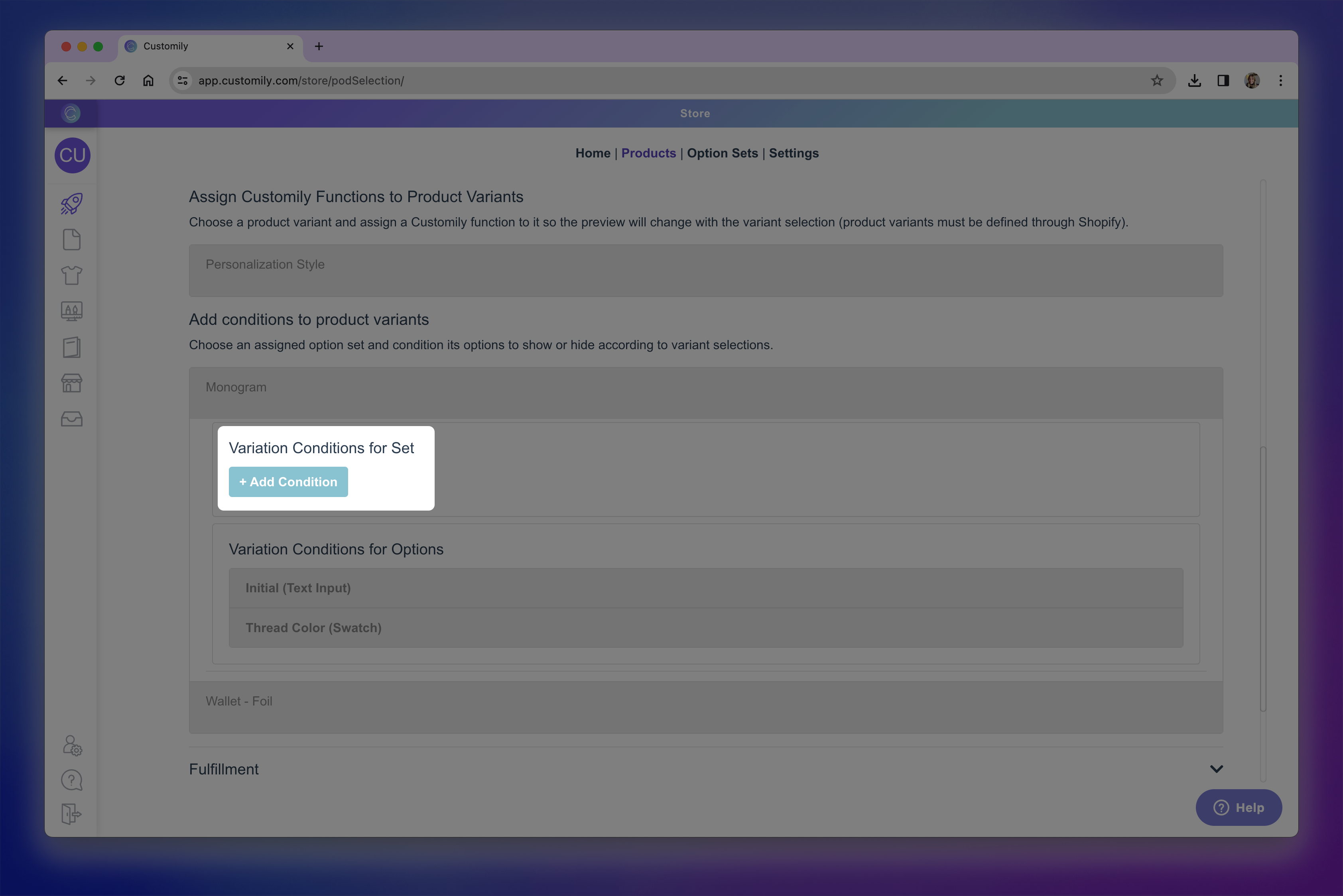Open the storefront icon in sidebar

point(71,383)
